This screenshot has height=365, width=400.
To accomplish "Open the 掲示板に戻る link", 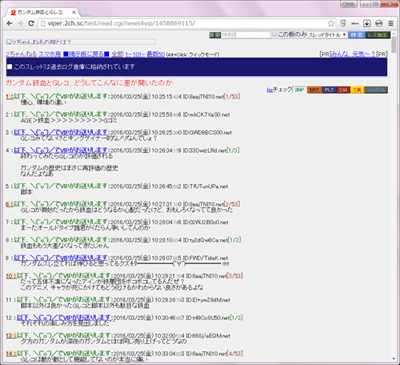I will (86, 54).
